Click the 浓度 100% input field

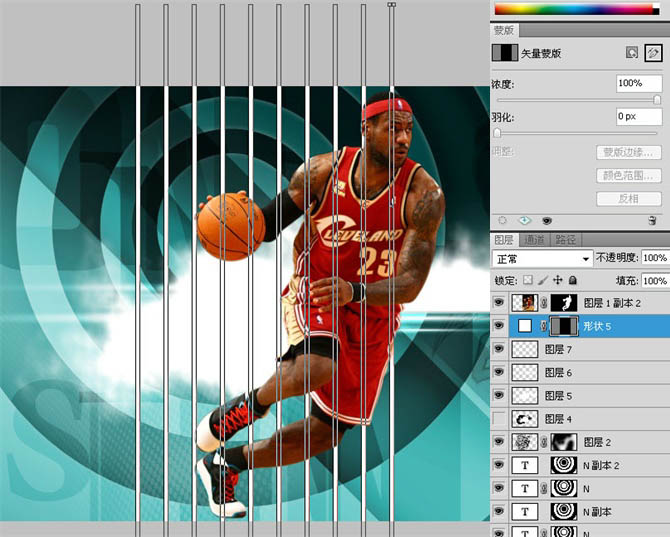pos(639,83)
